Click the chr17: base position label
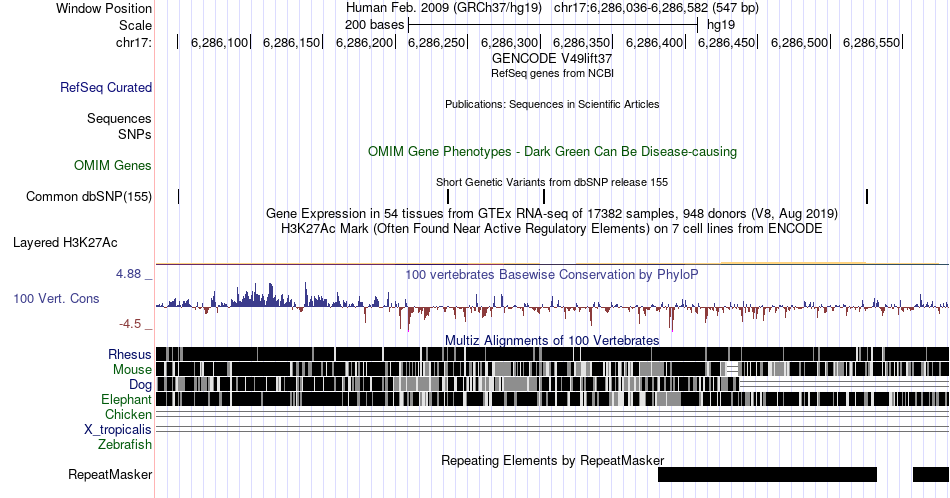This screenshot has height=498, width=950. click(x=134, y=42)
